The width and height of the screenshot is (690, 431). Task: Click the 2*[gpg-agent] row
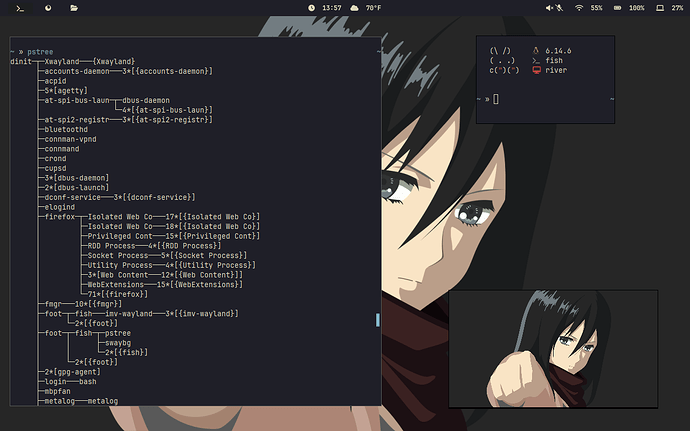72,372
